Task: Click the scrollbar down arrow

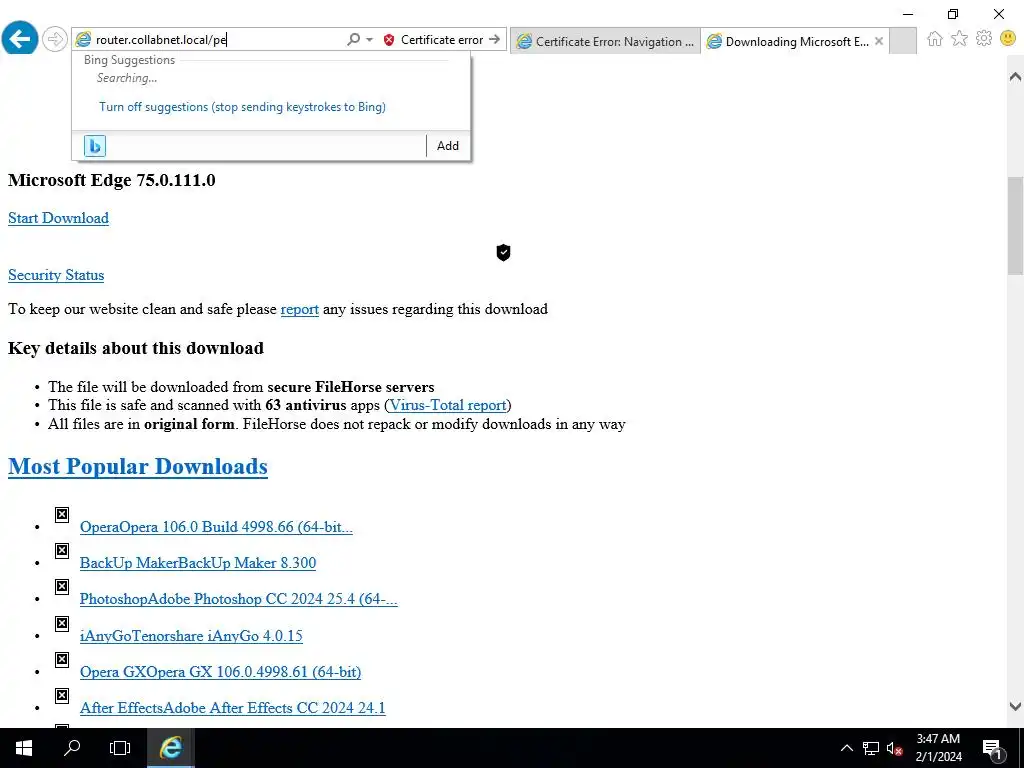Action: pos(1015,706)
